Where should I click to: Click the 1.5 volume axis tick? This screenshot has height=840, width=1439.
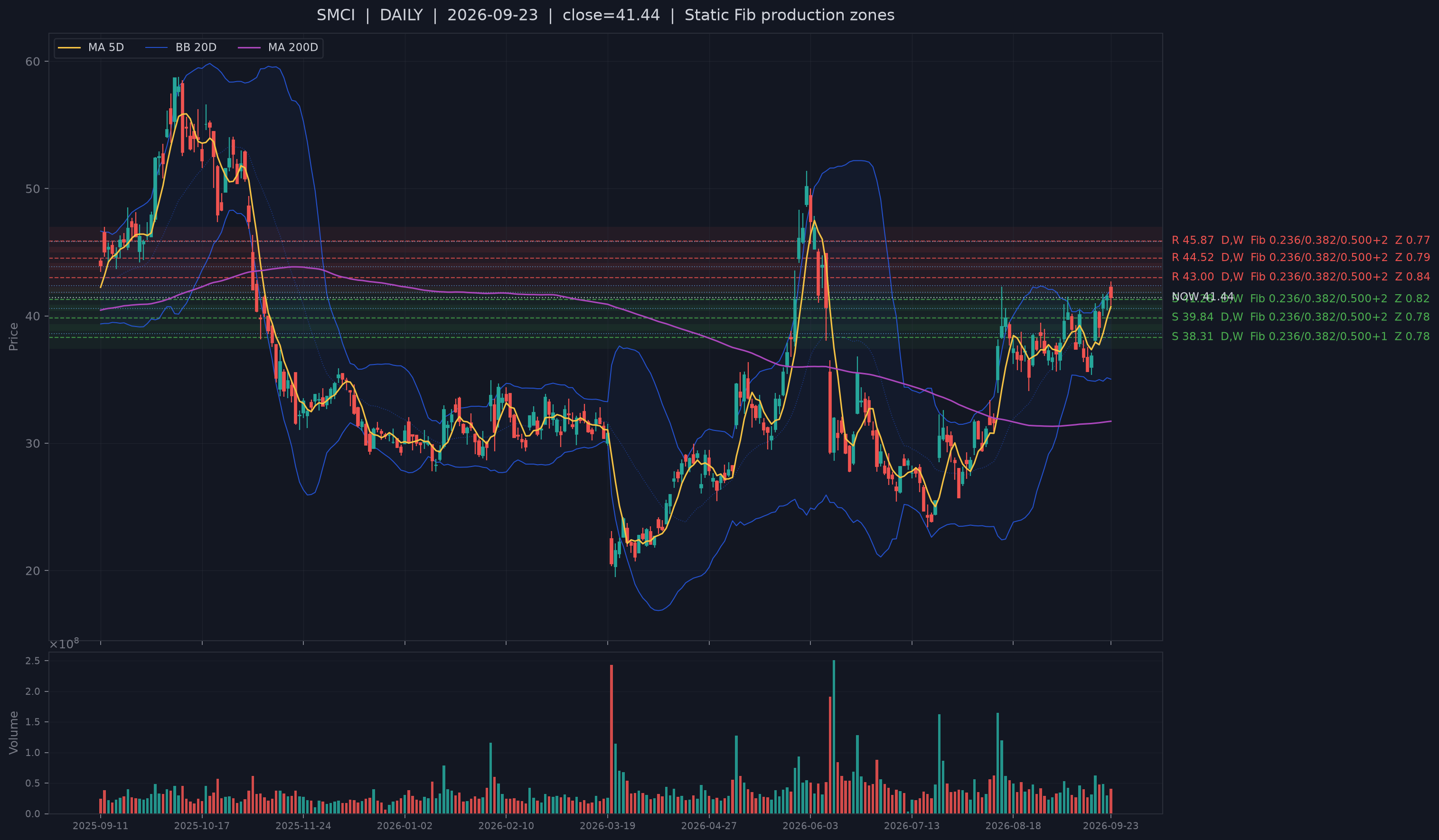tap(33, 722)
